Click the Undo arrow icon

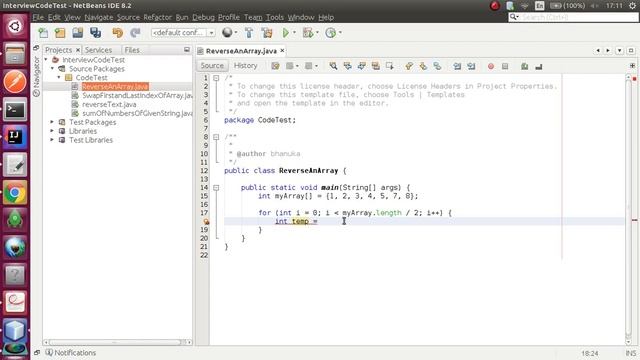point(118,33)
